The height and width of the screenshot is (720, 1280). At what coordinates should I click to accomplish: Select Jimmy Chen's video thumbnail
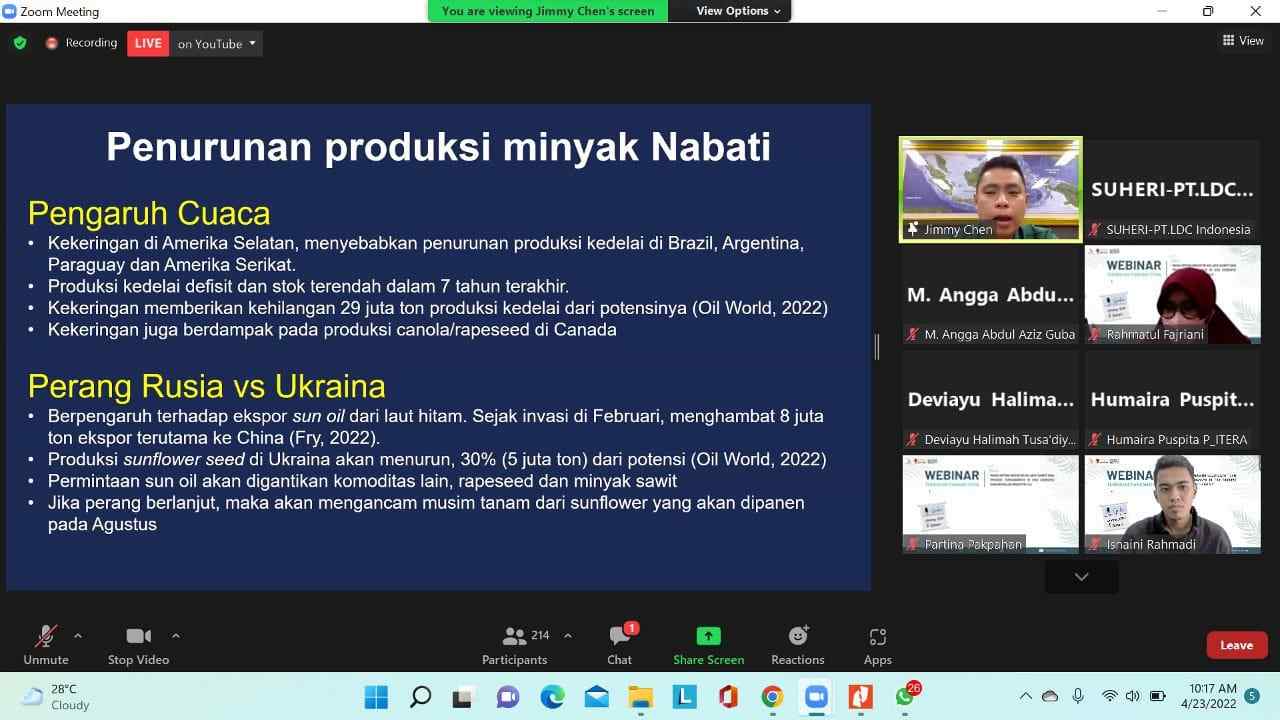(990, 188)
